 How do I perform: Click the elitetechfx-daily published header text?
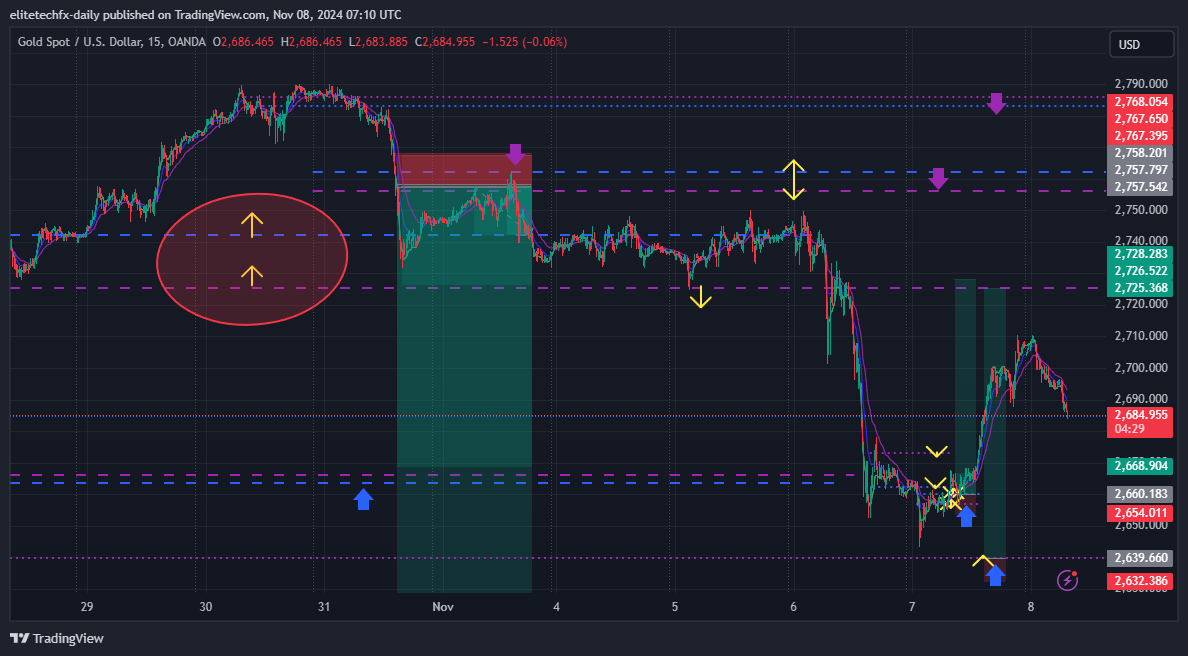pos(205,14)
